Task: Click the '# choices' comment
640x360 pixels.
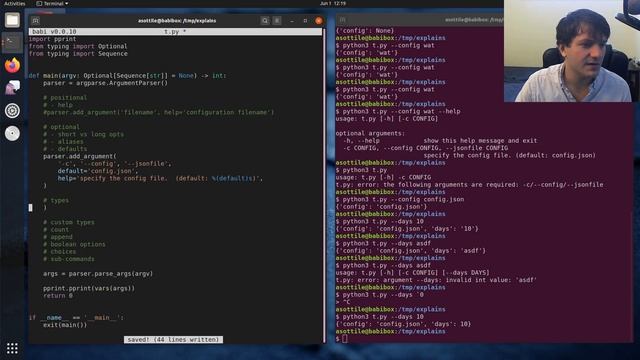Action: 60,252
